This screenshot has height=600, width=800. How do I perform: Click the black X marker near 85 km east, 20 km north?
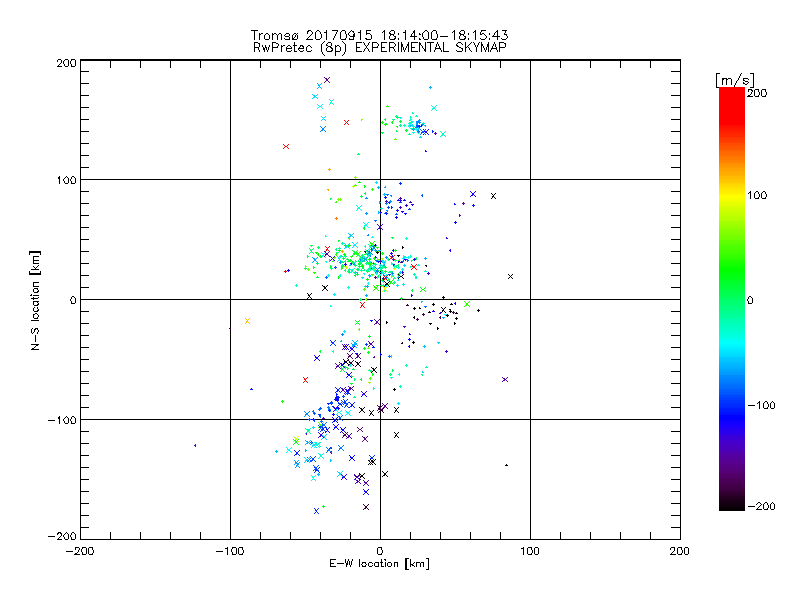(510, 277)
